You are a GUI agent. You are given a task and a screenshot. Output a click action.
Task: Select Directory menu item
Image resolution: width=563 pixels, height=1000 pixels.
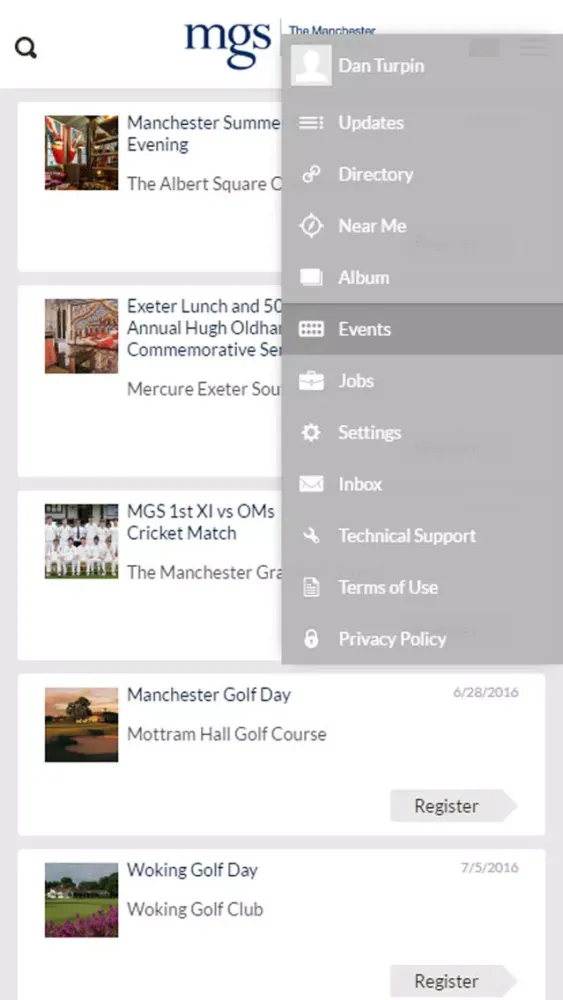(422, 174)
